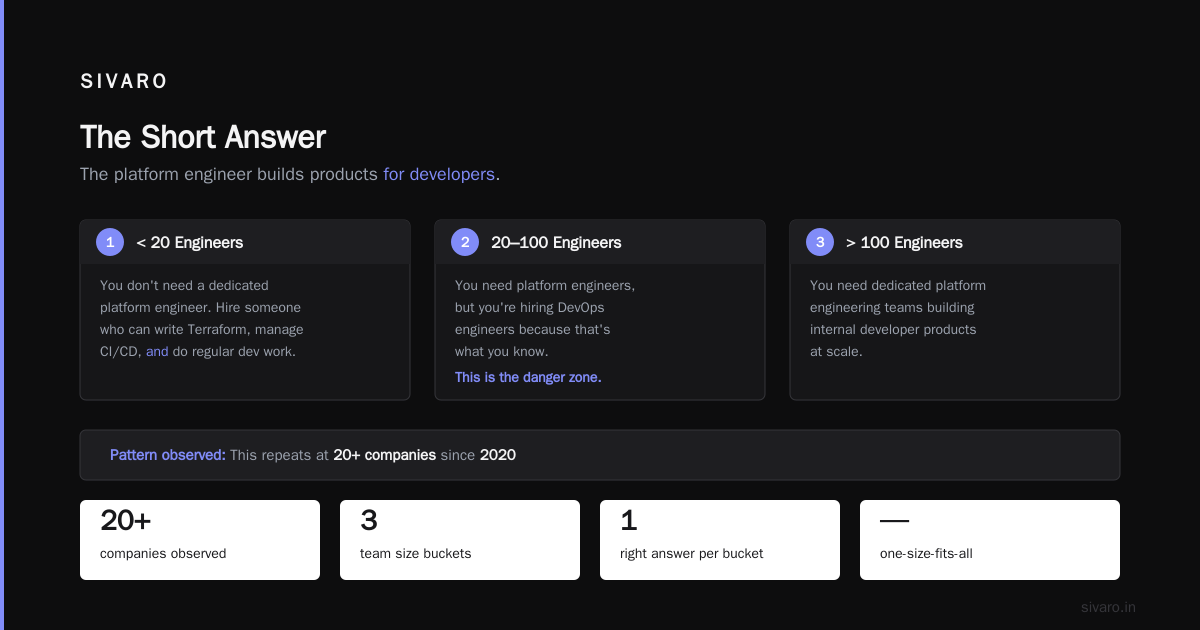Click the '1' stat number
This screenshot has width=1200, height=630.
[628, 521]
